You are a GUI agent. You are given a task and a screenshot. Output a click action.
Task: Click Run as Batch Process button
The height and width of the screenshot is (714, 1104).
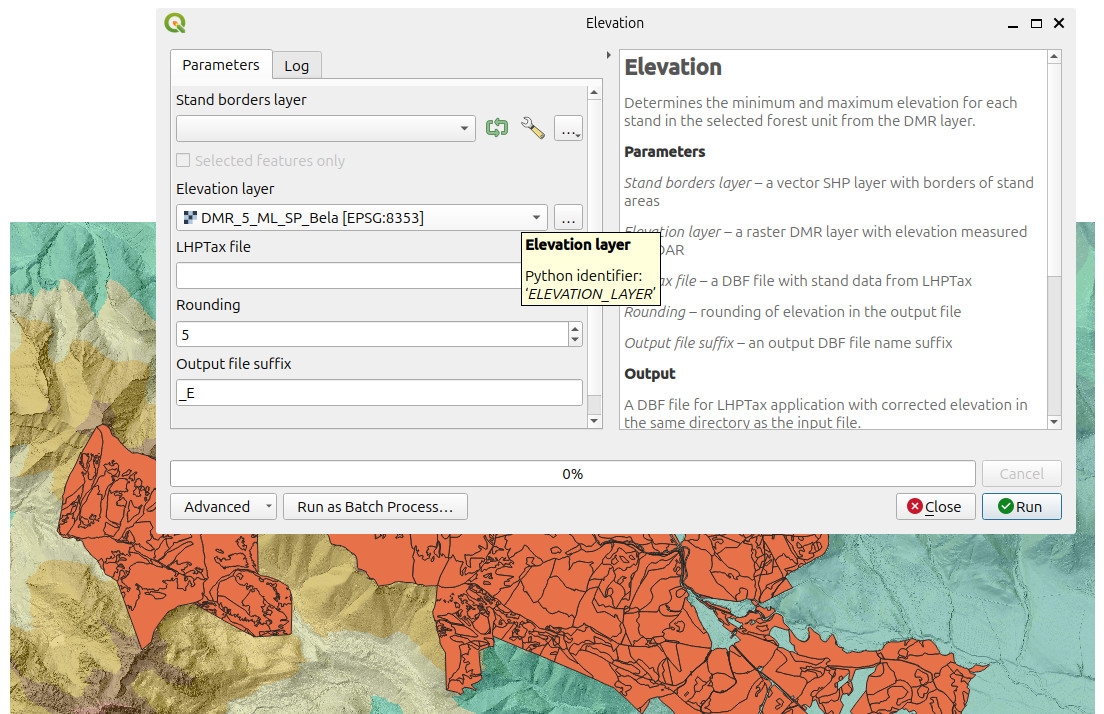(x=375, y=507)
